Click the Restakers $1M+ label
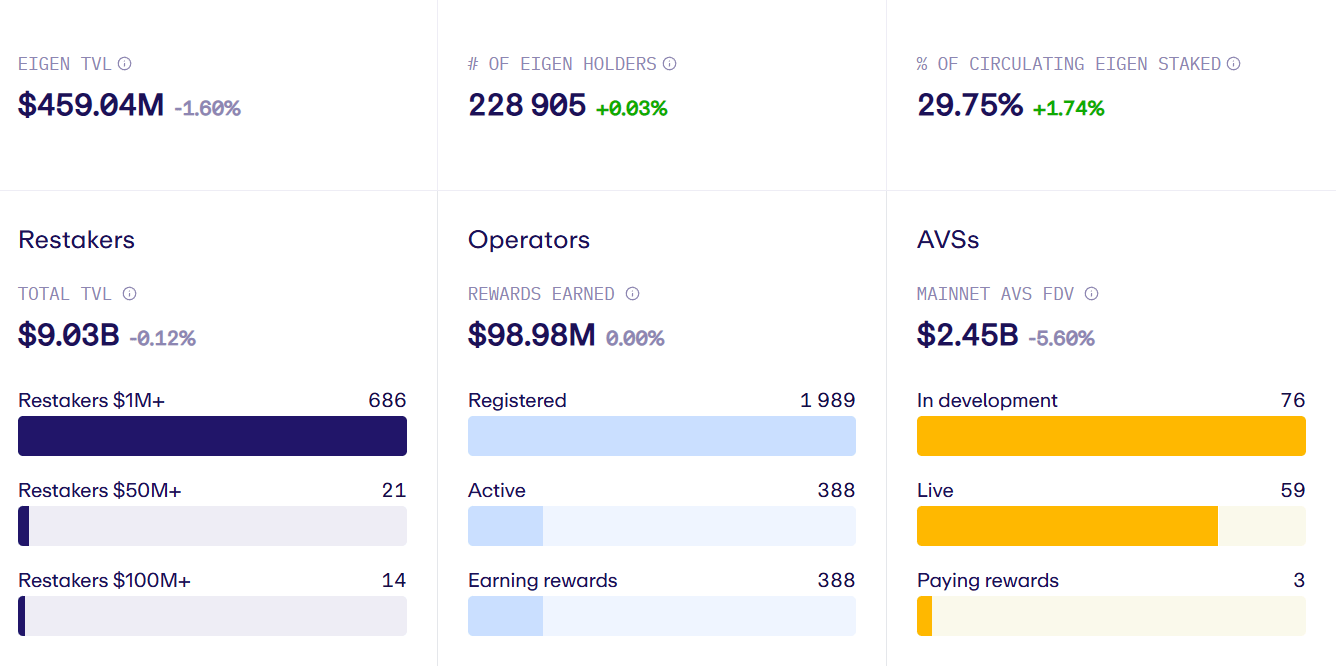1336x666 pixels. pos(91,401)
